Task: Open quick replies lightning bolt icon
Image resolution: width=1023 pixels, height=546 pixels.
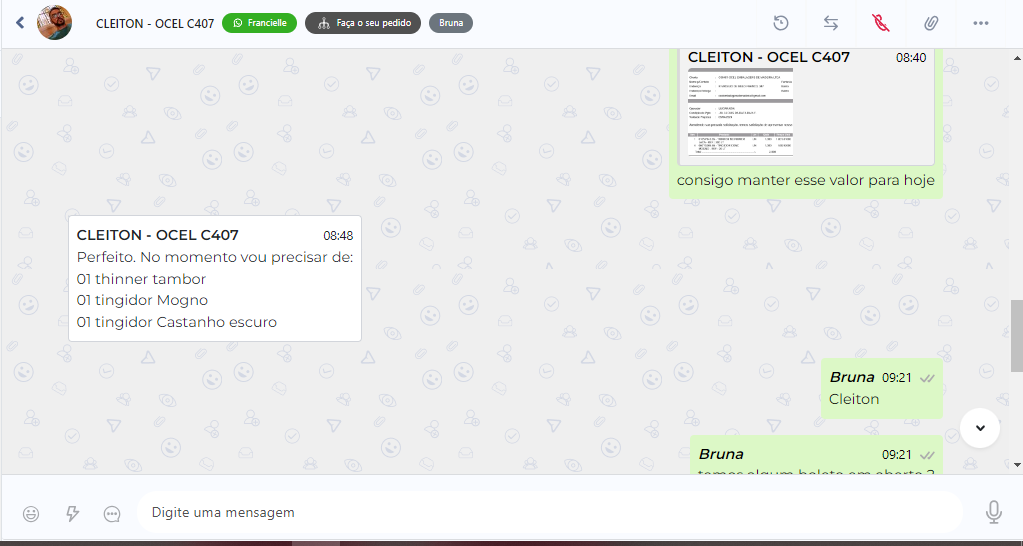Action: tap(72, 513)
